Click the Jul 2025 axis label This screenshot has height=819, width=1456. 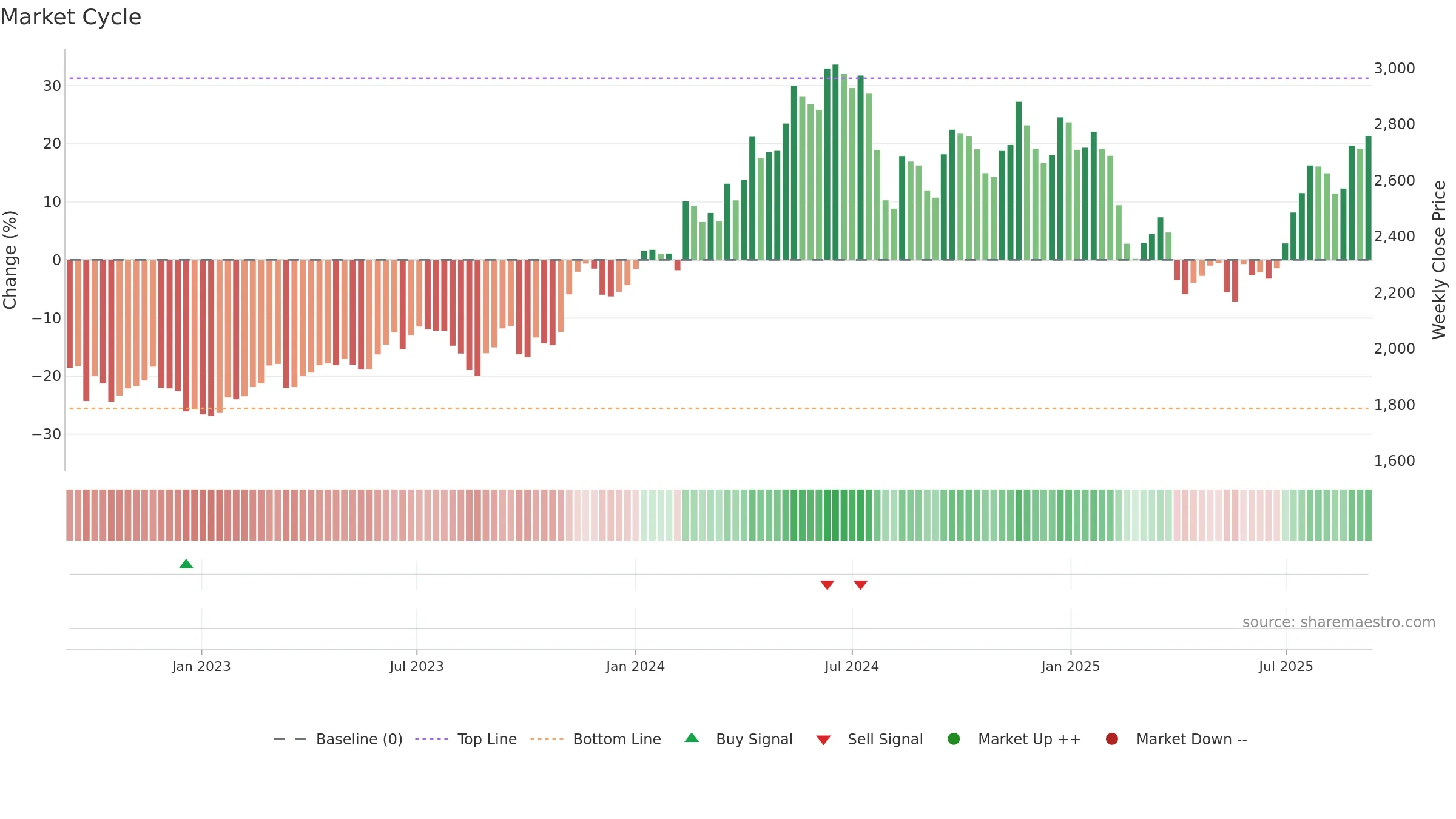coord(1286,667)
